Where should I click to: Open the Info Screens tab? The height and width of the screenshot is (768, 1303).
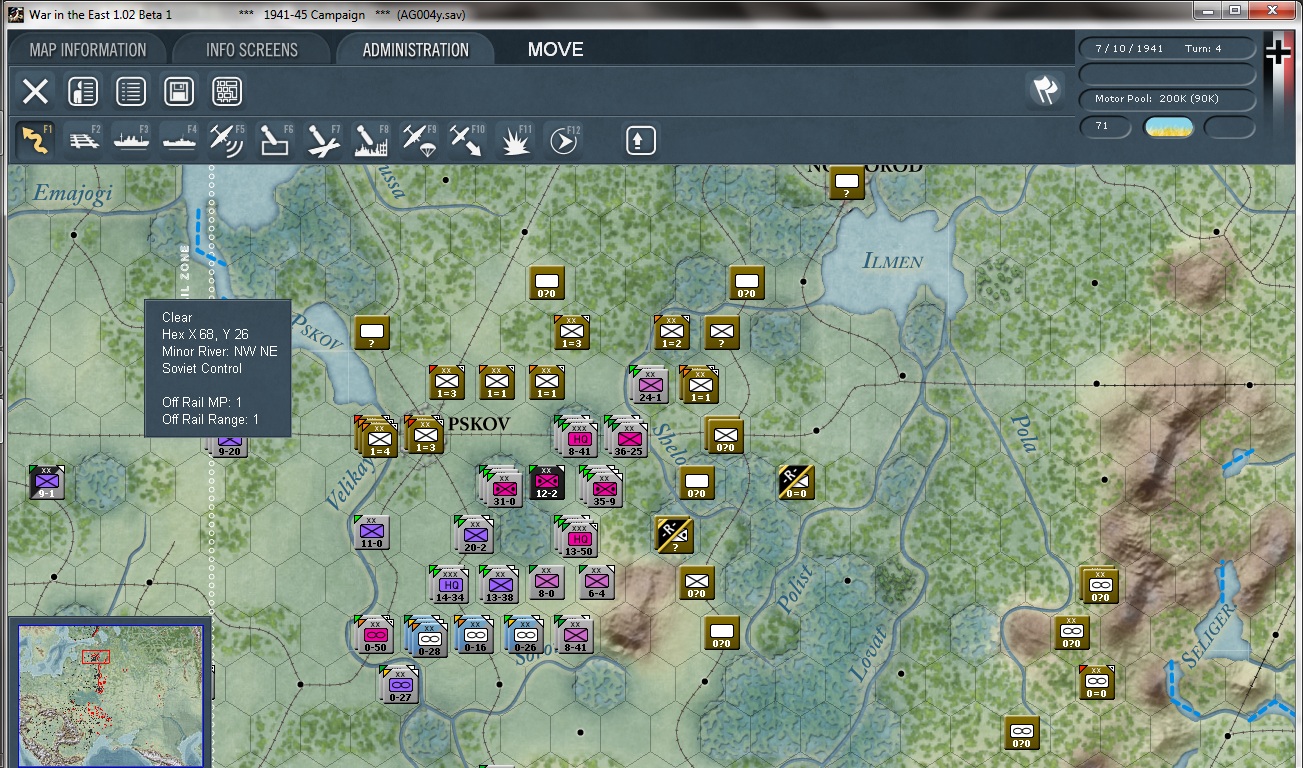252,50
